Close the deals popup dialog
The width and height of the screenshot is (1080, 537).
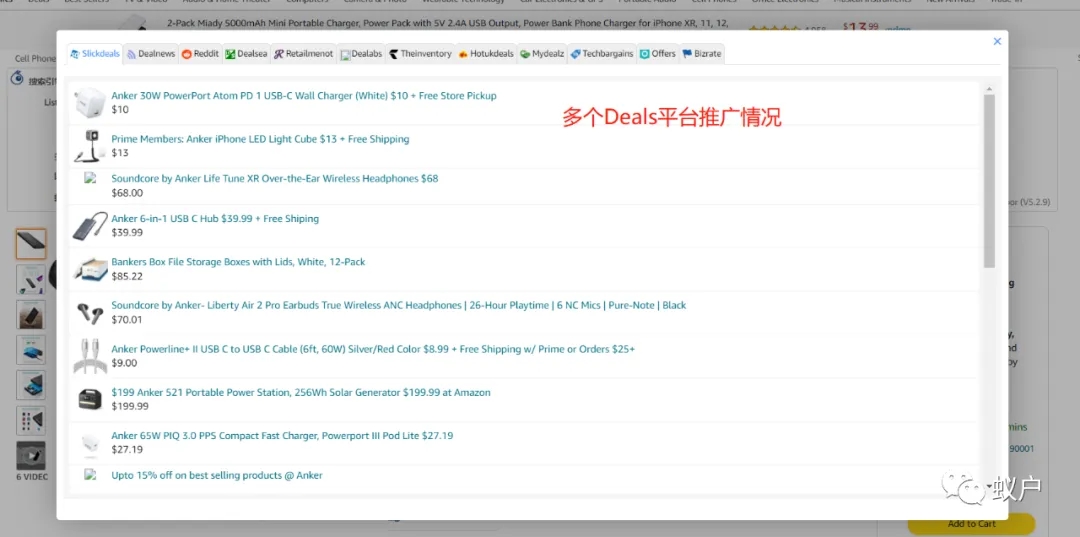(x=997, y=41)
